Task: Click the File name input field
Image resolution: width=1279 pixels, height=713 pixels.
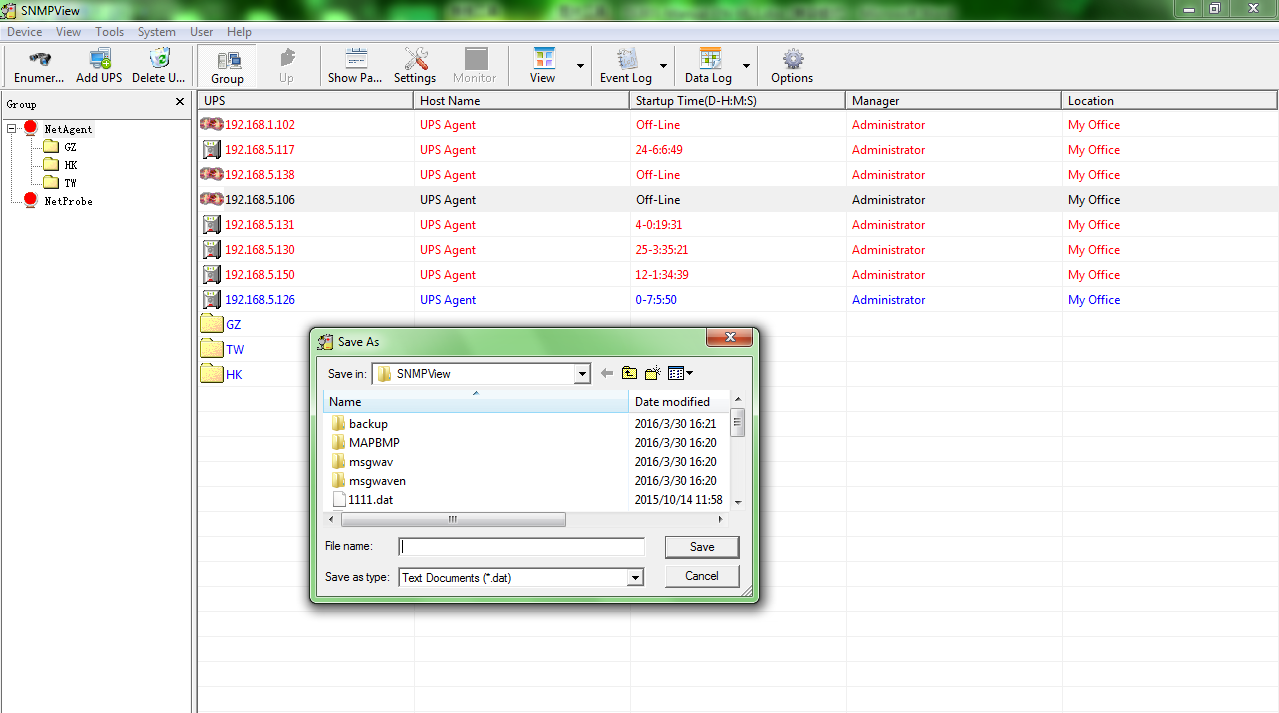Action: pos(522,547)
